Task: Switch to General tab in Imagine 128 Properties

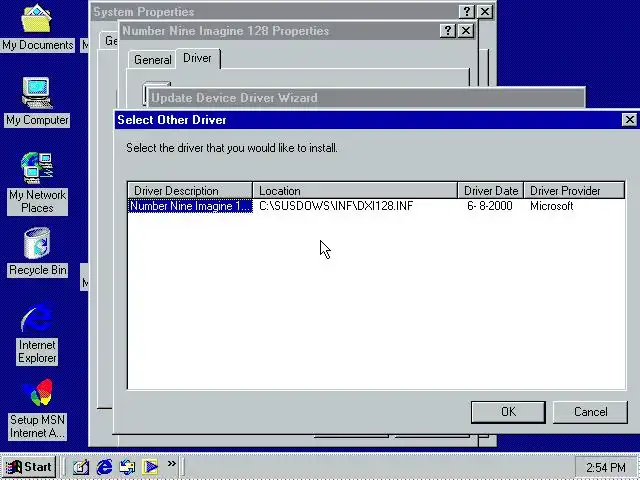Action: click(x=152, y=60)
